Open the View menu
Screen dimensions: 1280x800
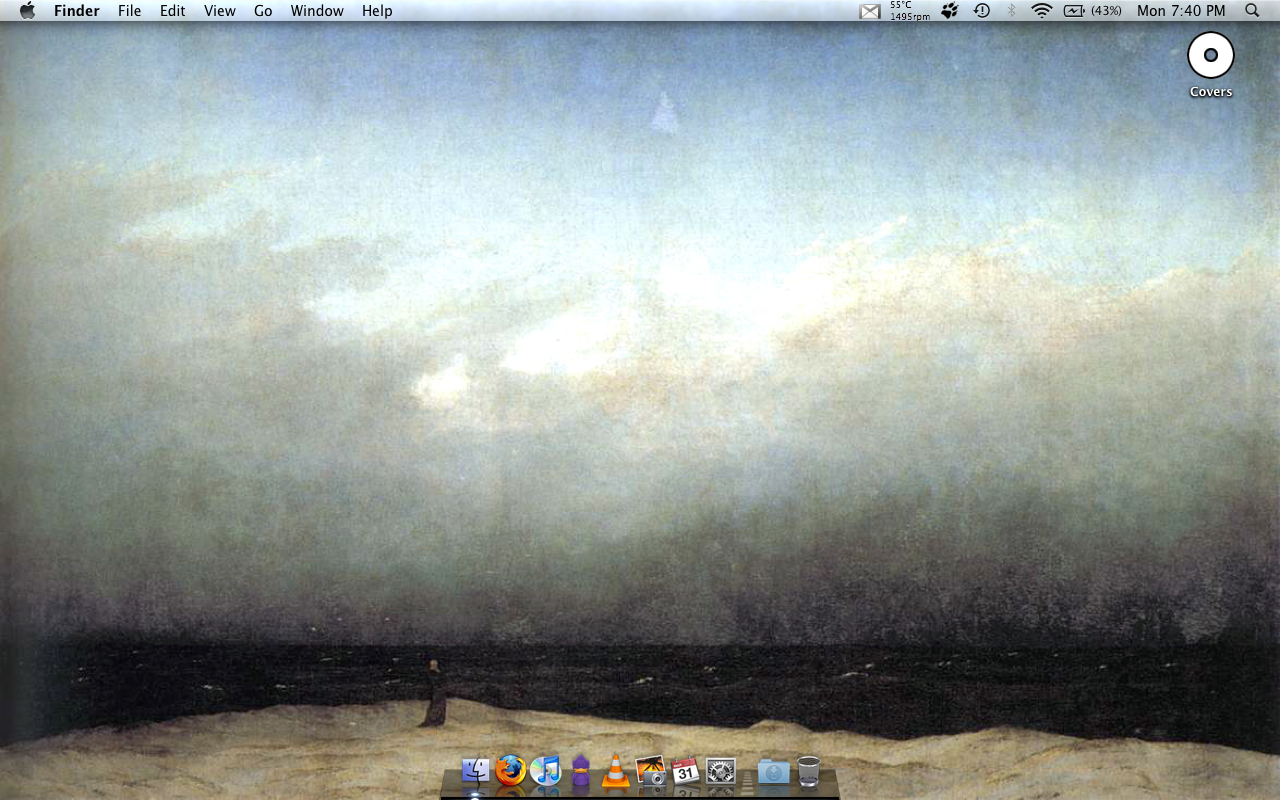click(x=220, y=11)
